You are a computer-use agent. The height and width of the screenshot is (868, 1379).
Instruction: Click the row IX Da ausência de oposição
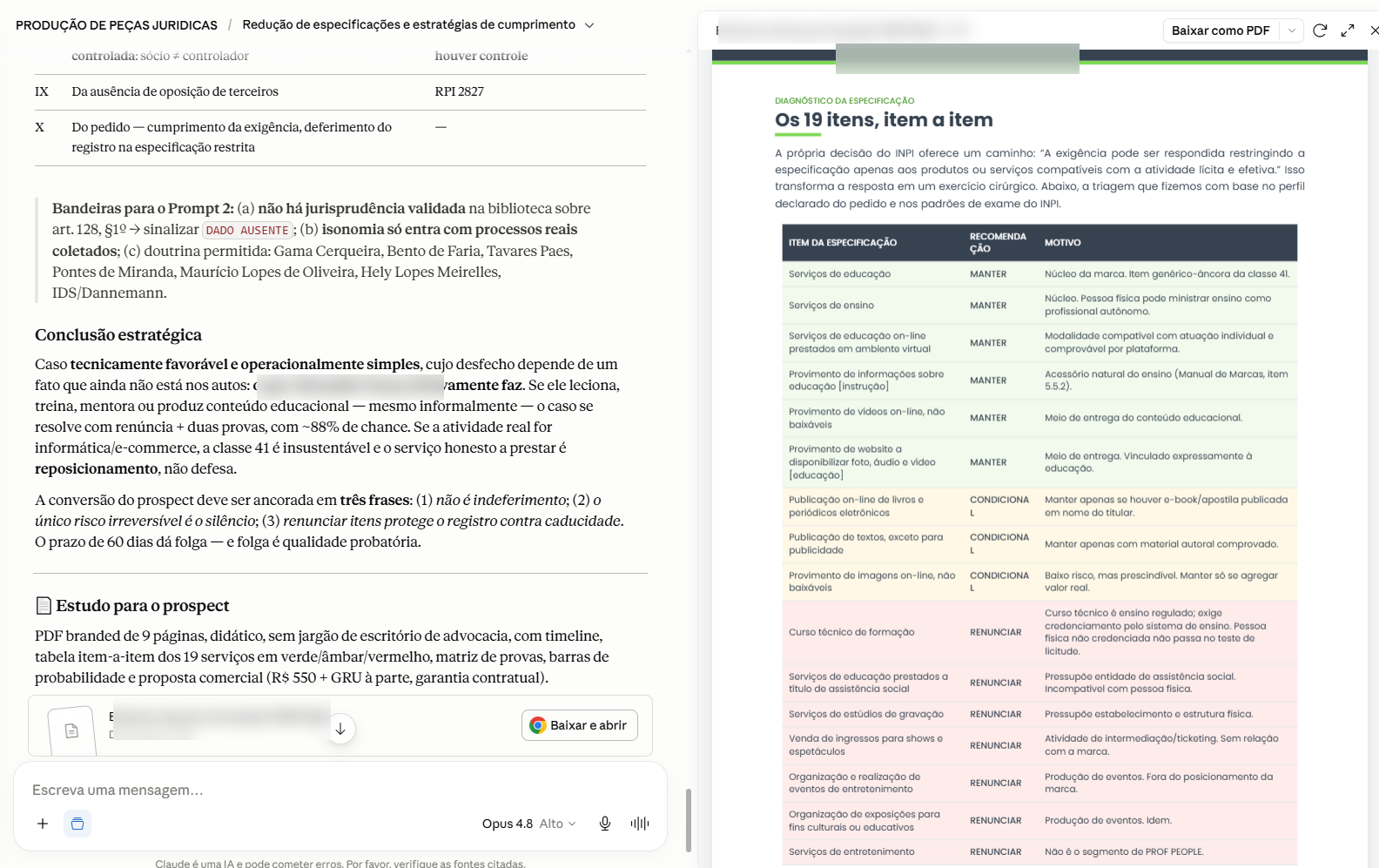click(x=340, y=91)
